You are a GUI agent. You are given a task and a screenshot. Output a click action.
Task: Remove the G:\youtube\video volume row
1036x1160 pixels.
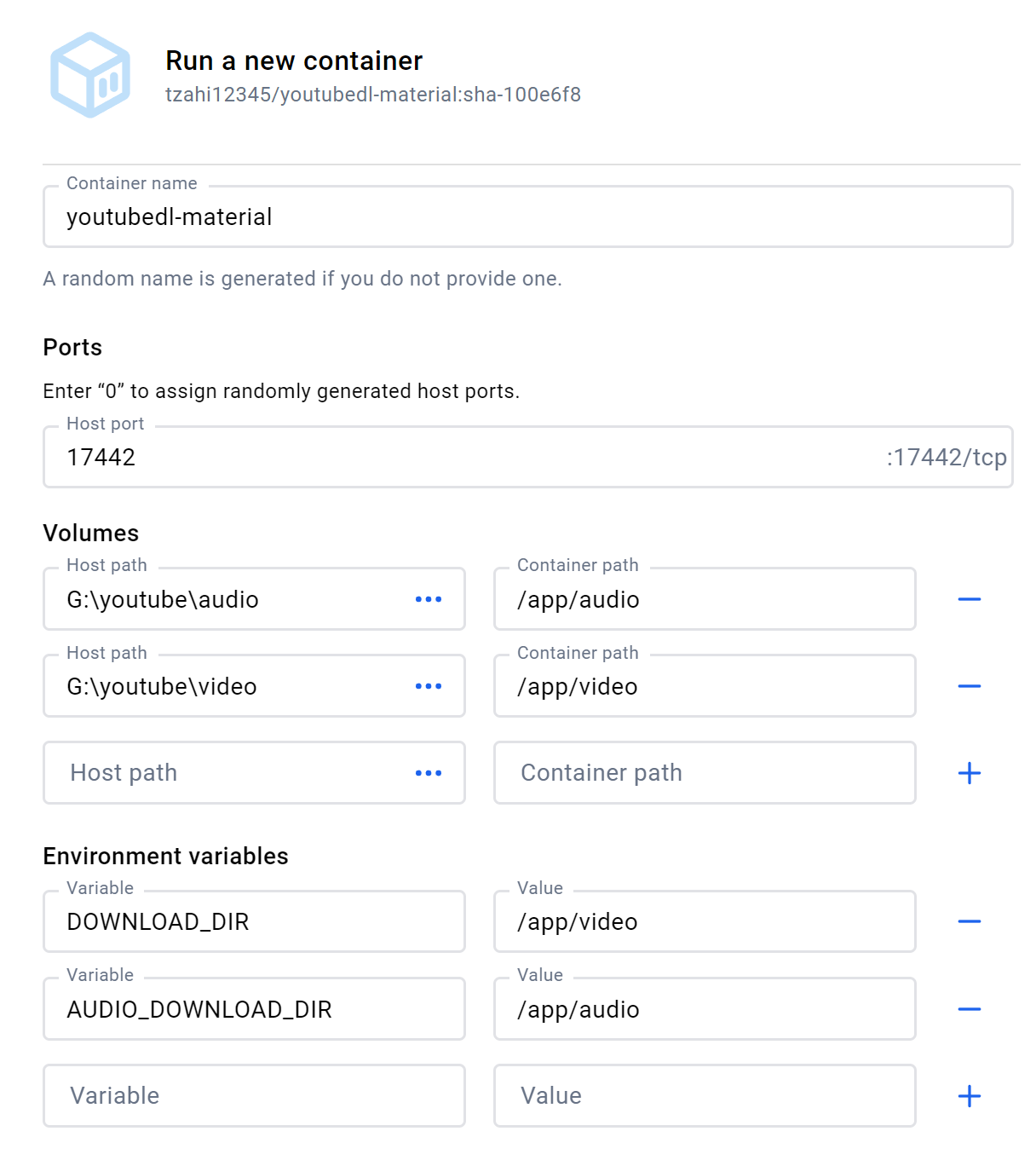969,687
